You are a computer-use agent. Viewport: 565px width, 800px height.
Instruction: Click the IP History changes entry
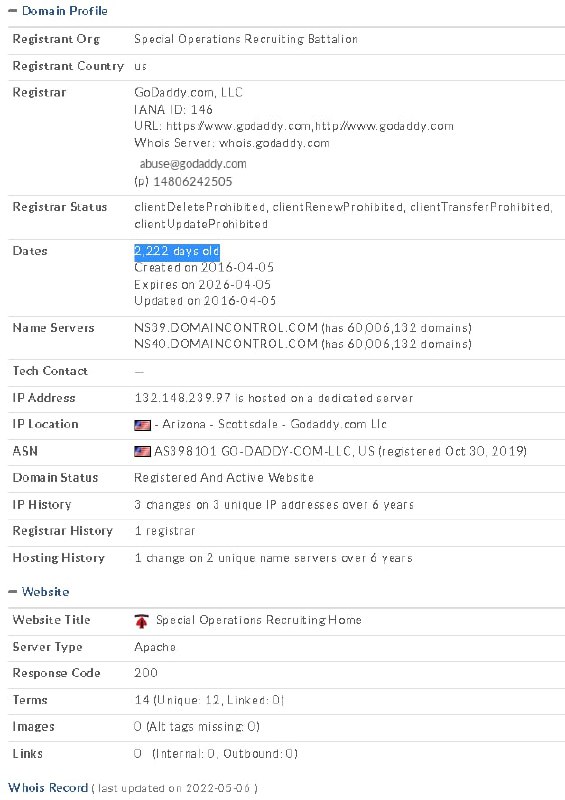274,505
